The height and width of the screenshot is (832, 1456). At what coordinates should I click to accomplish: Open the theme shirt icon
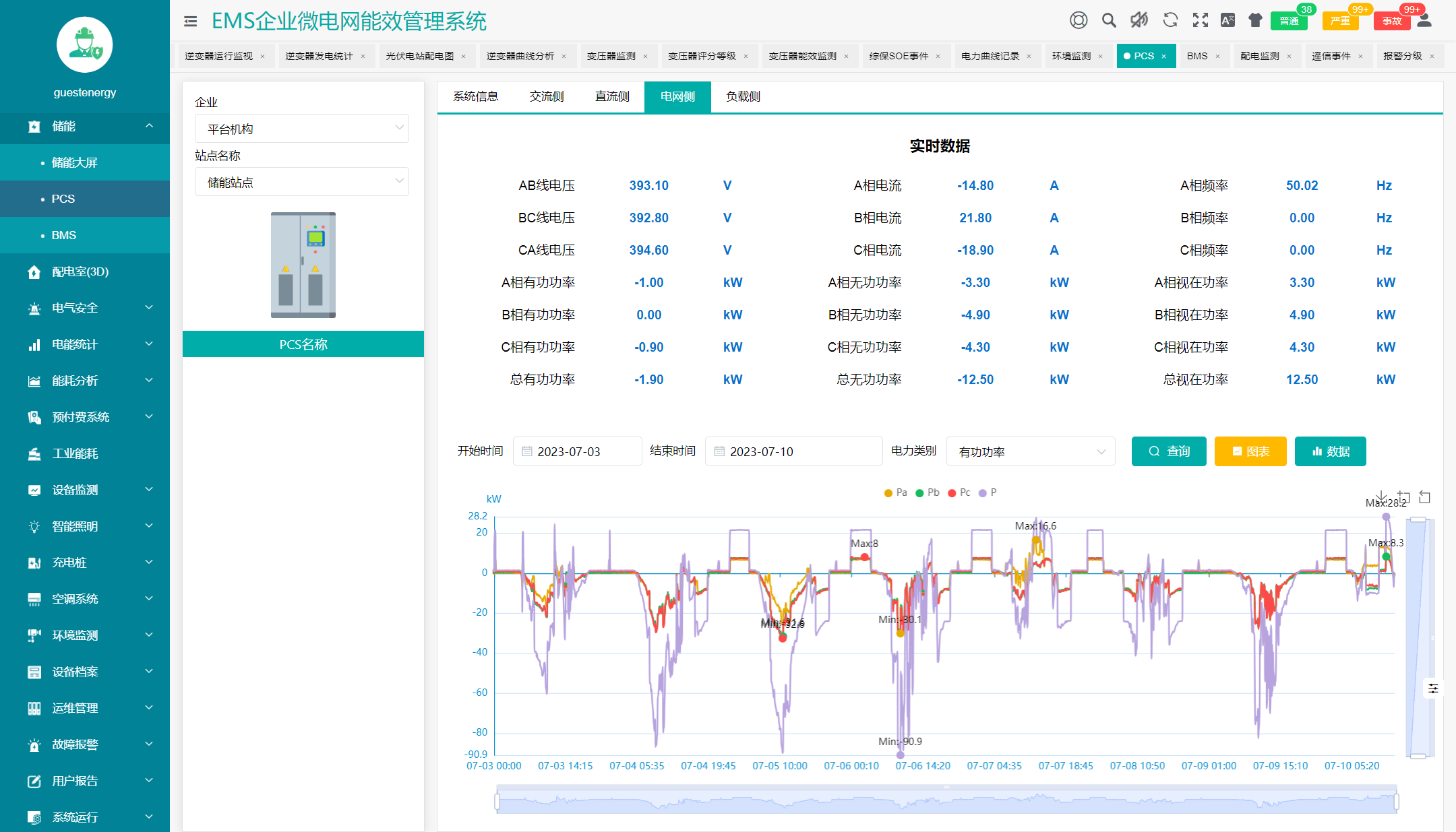(1254, 20)
